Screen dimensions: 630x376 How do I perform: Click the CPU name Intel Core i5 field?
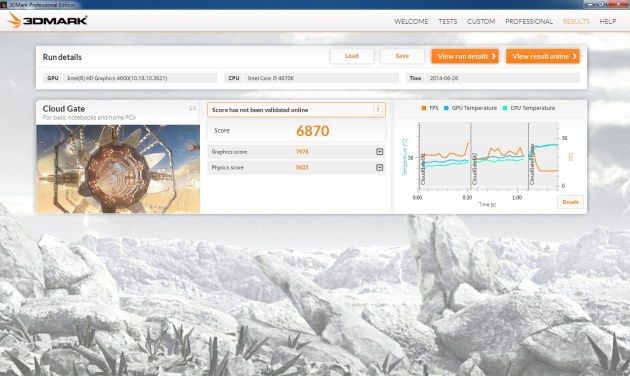click(321, 78)
